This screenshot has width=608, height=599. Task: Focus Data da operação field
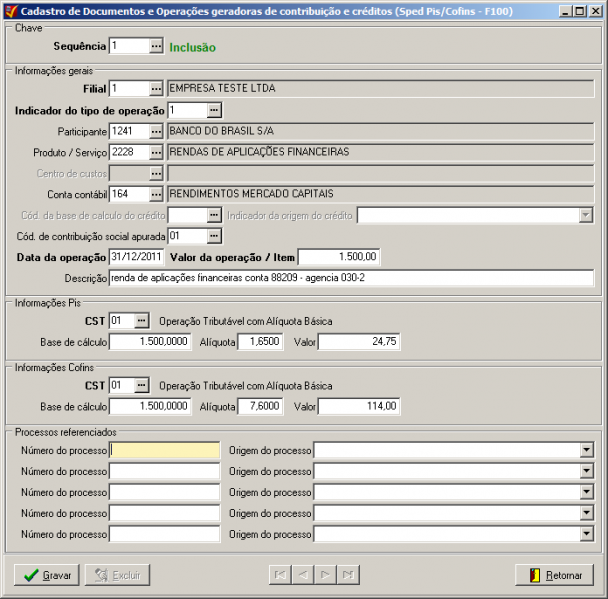[136, 257]
